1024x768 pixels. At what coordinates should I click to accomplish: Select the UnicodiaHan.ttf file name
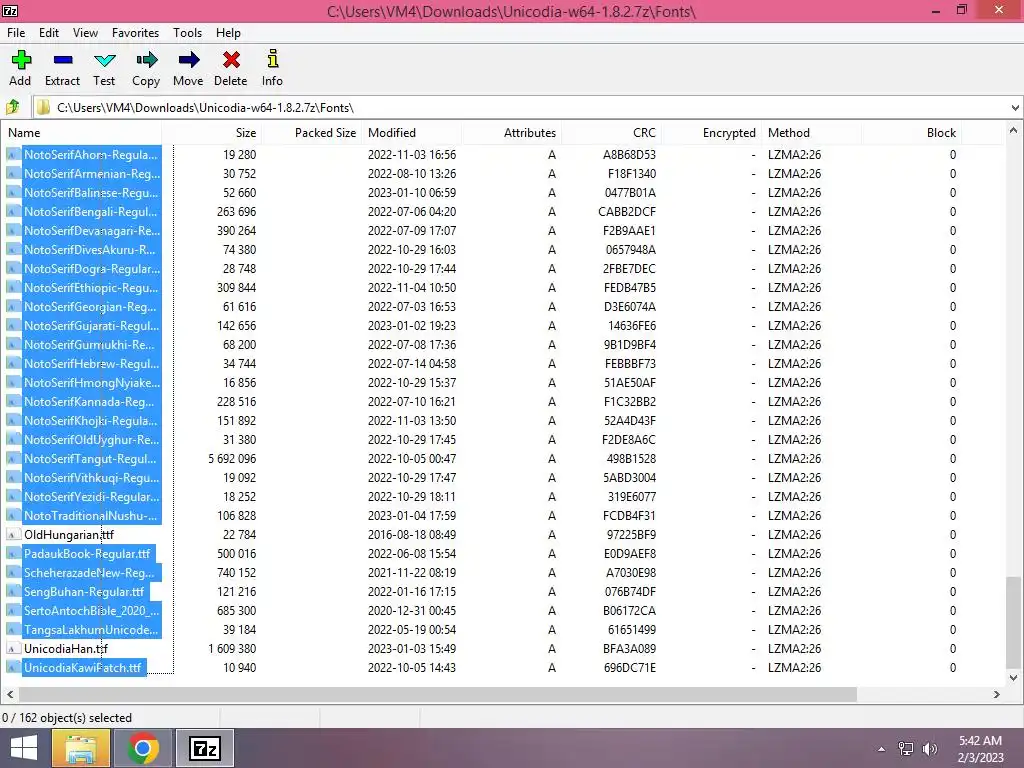pos(65,648)
